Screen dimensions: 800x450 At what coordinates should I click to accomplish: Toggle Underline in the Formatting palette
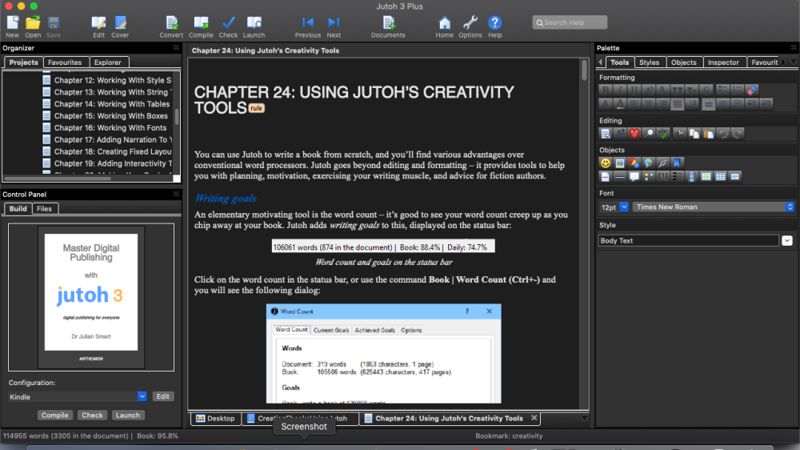[x=634, y=90]
